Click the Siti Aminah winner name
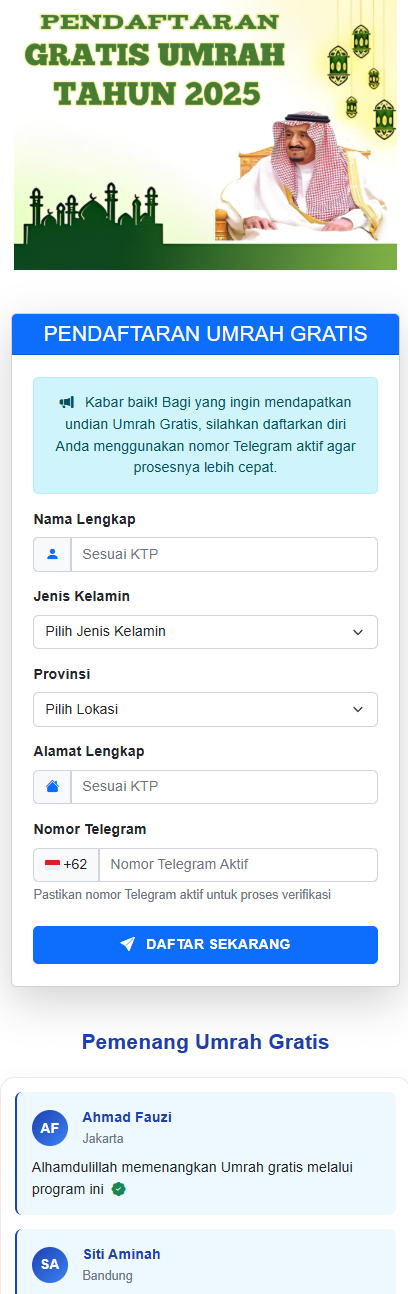Viewport: 408px width, 1294px height. point(122,1254)
